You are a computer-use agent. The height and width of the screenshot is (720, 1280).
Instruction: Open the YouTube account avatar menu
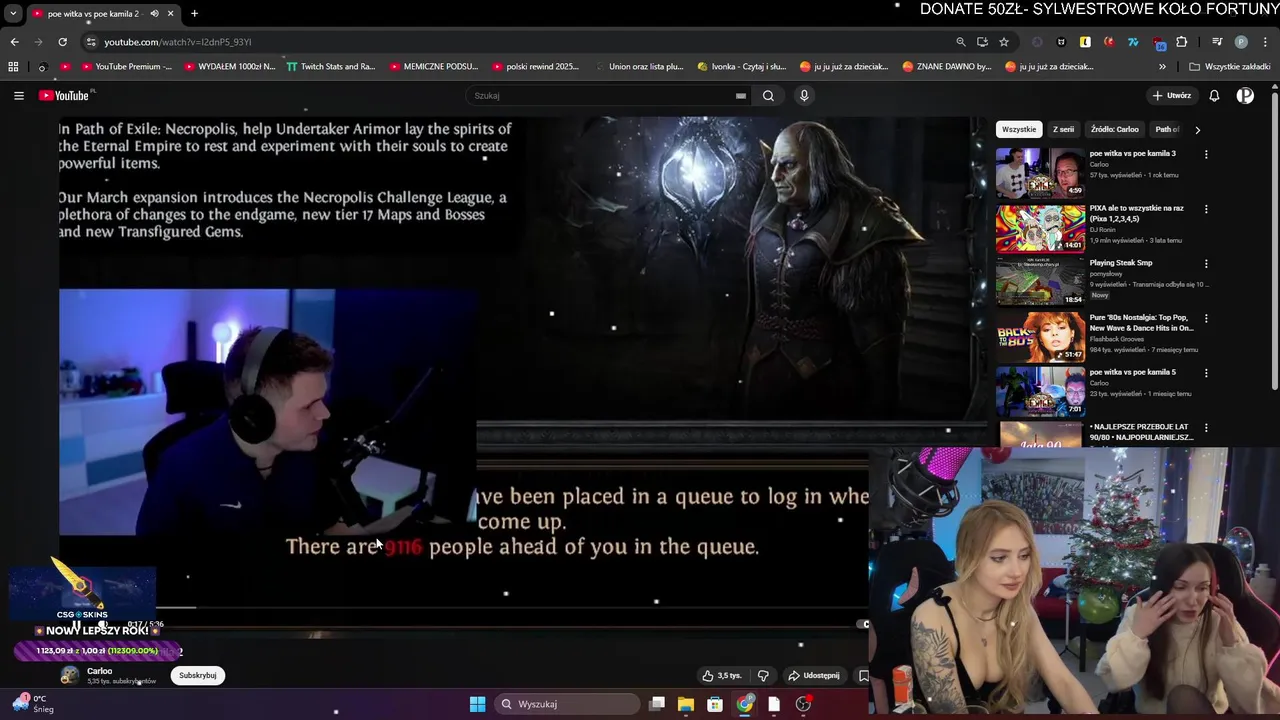click(1245, 96)
